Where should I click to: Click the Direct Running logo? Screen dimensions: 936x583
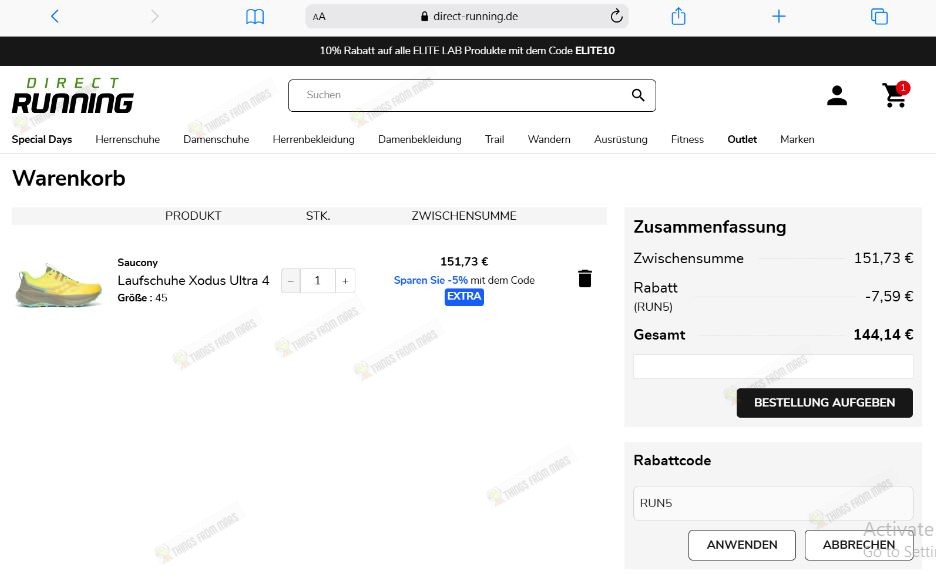[x=73, y=95]
